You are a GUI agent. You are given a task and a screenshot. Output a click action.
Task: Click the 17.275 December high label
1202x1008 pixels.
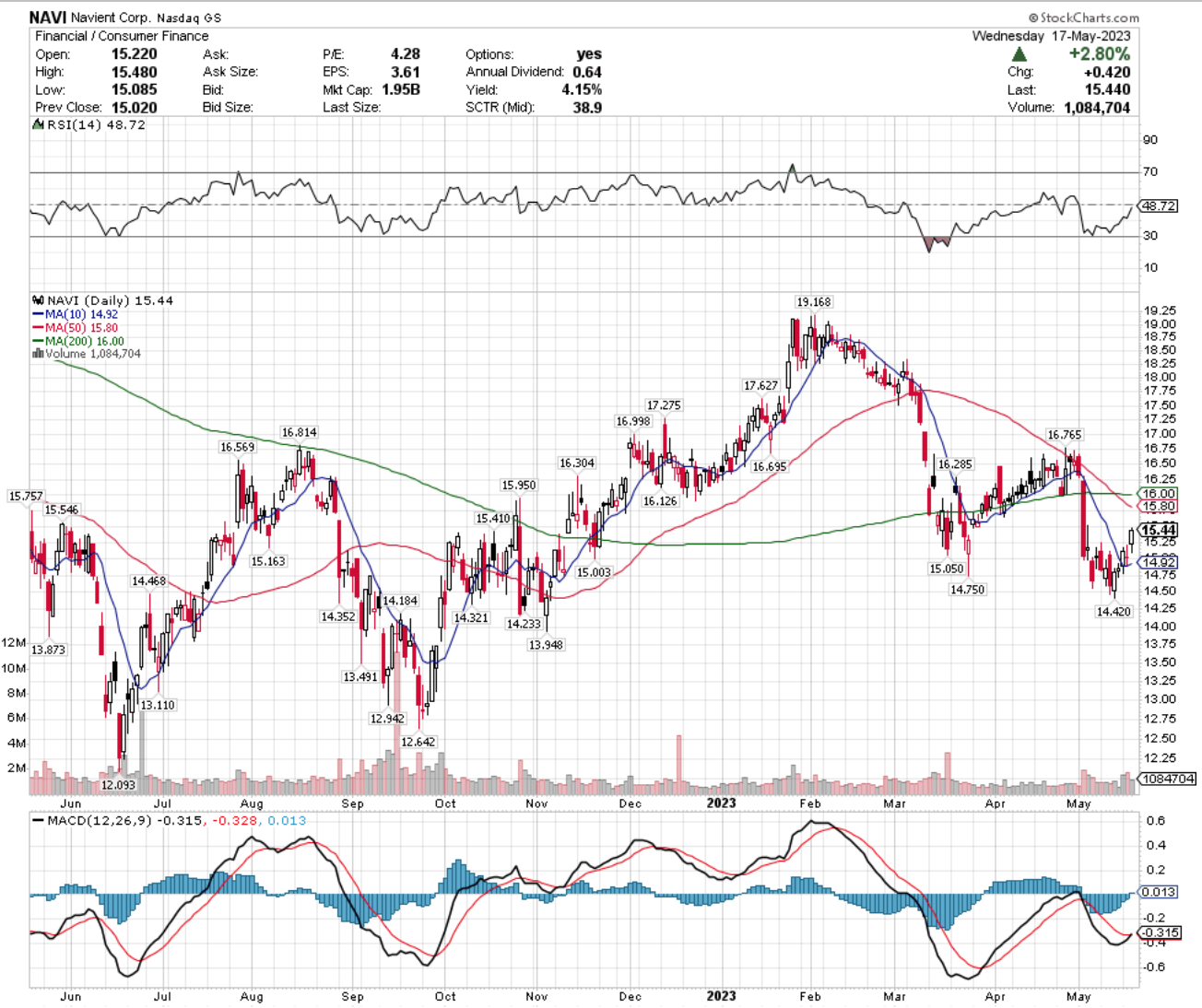click(x=664, y=405)
